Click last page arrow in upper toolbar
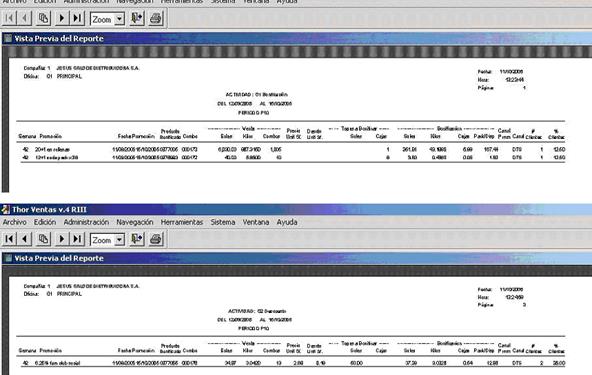 (x=77, y=18)
